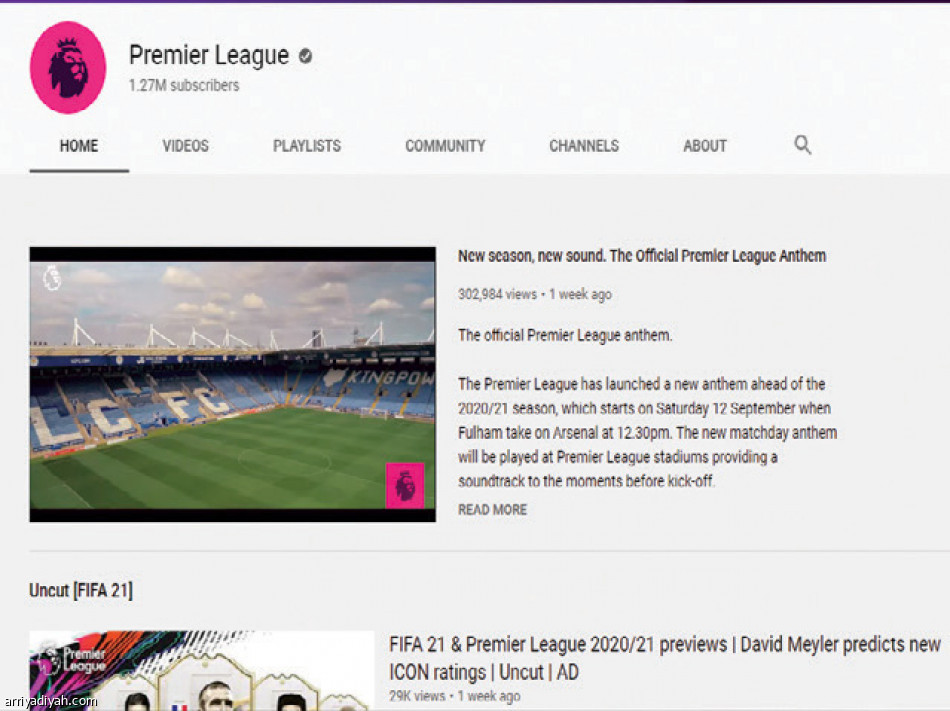Click the verified badge next to channel name

click(305, 57)
